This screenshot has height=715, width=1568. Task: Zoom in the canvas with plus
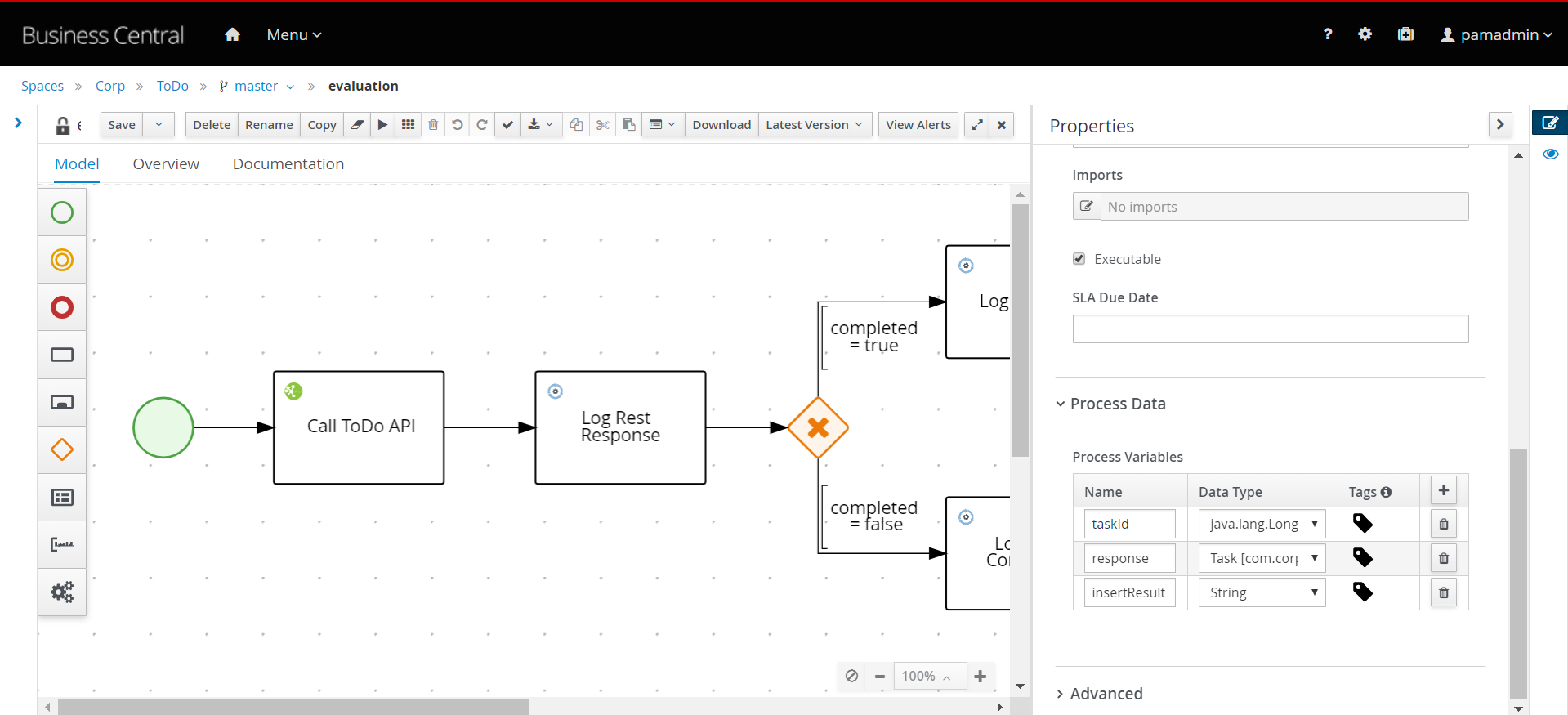click(981, 676)
